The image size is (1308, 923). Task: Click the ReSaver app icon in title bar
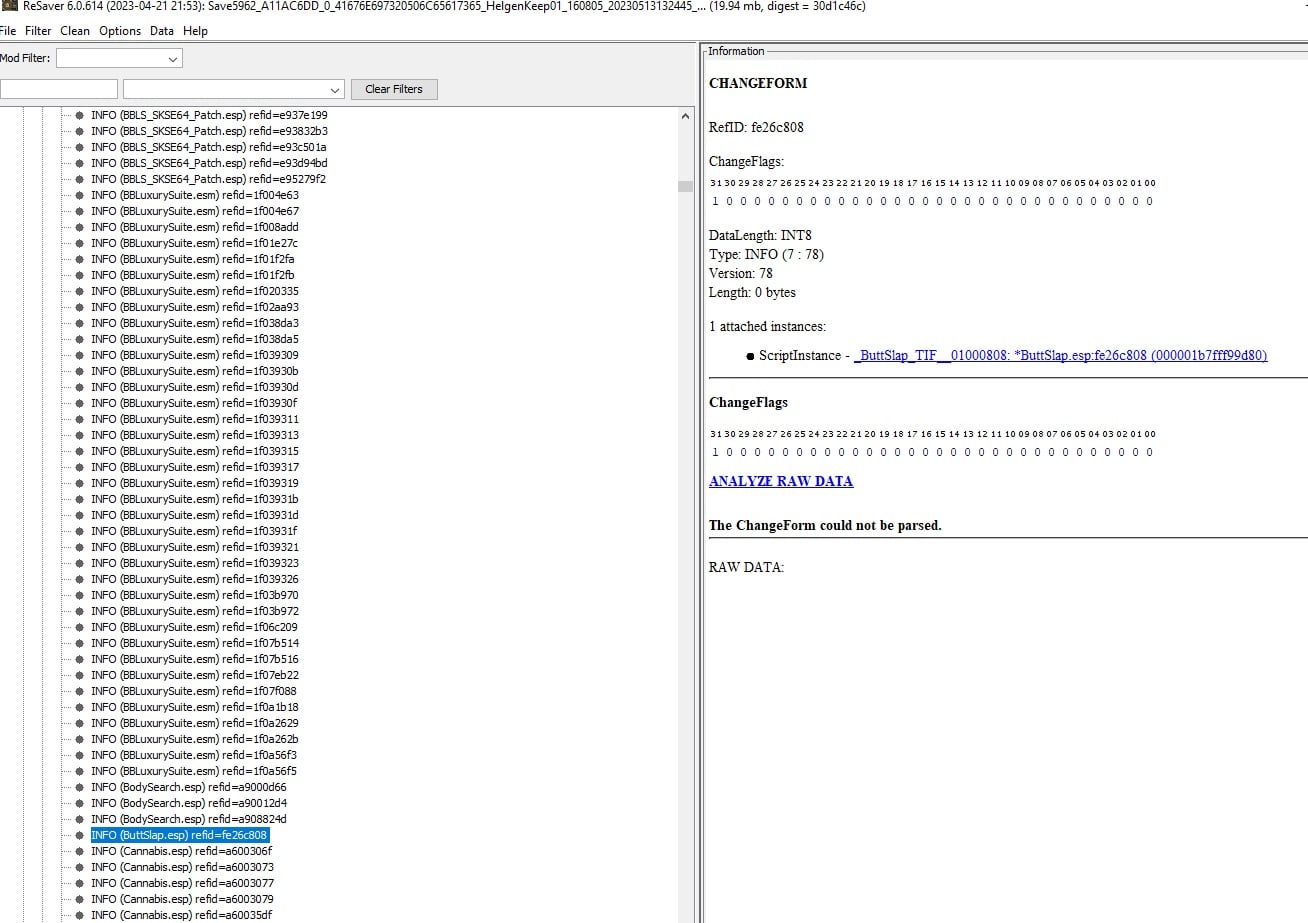coord(9,6)
